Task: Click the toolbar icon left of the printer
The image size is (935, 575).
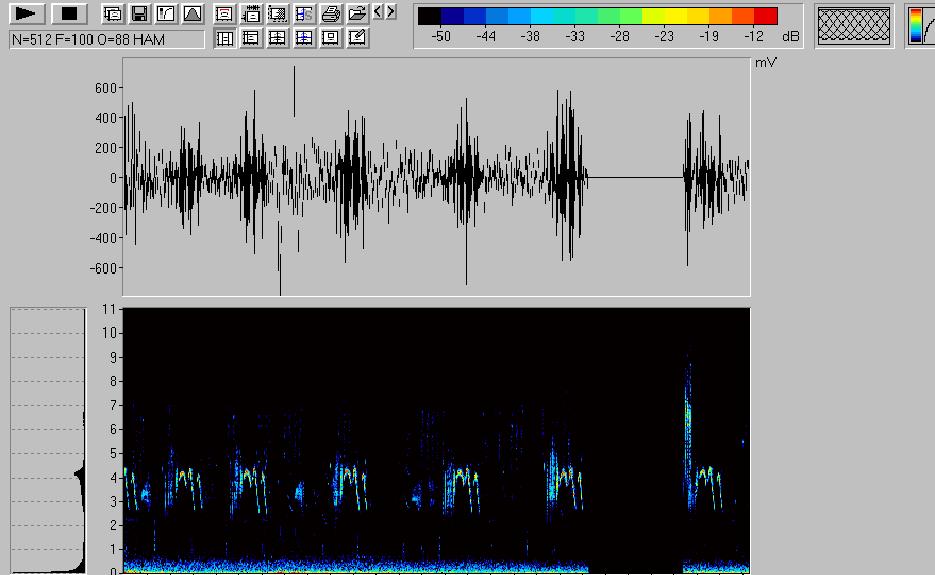Action: (304, 14)
